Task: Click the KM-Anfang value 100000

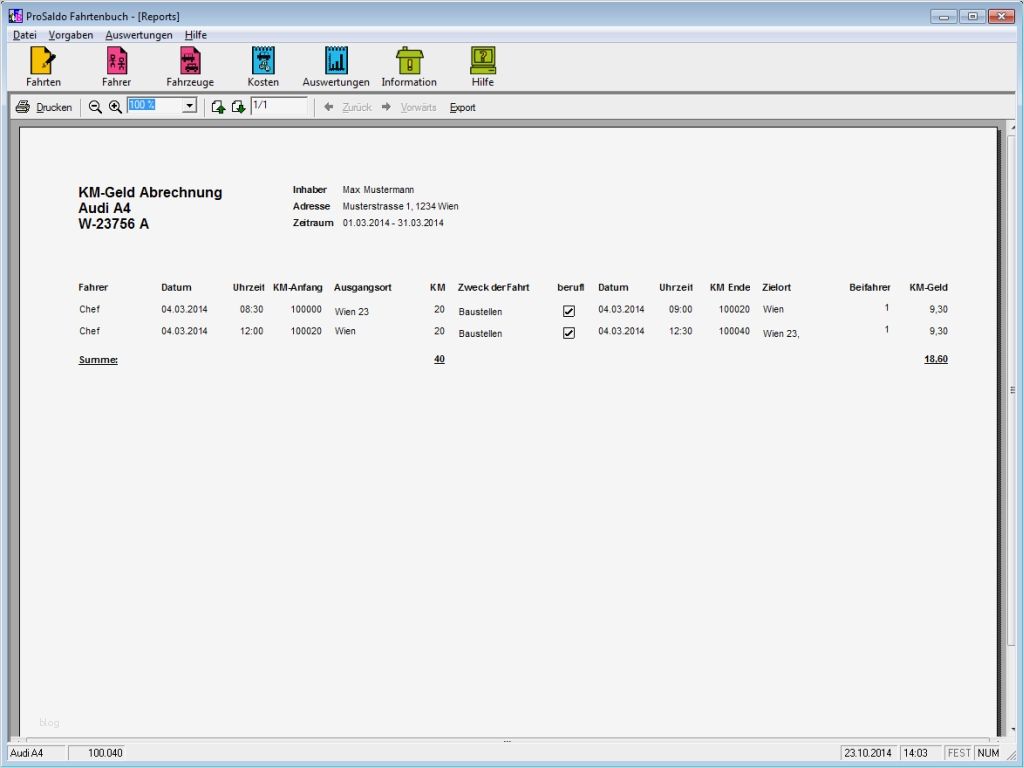Action: 306,309
